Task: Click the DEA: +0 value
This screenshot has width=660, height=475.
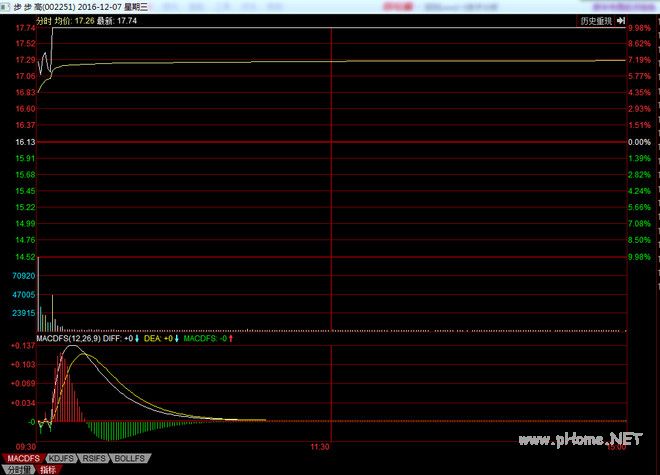Action: coord(158,339)
